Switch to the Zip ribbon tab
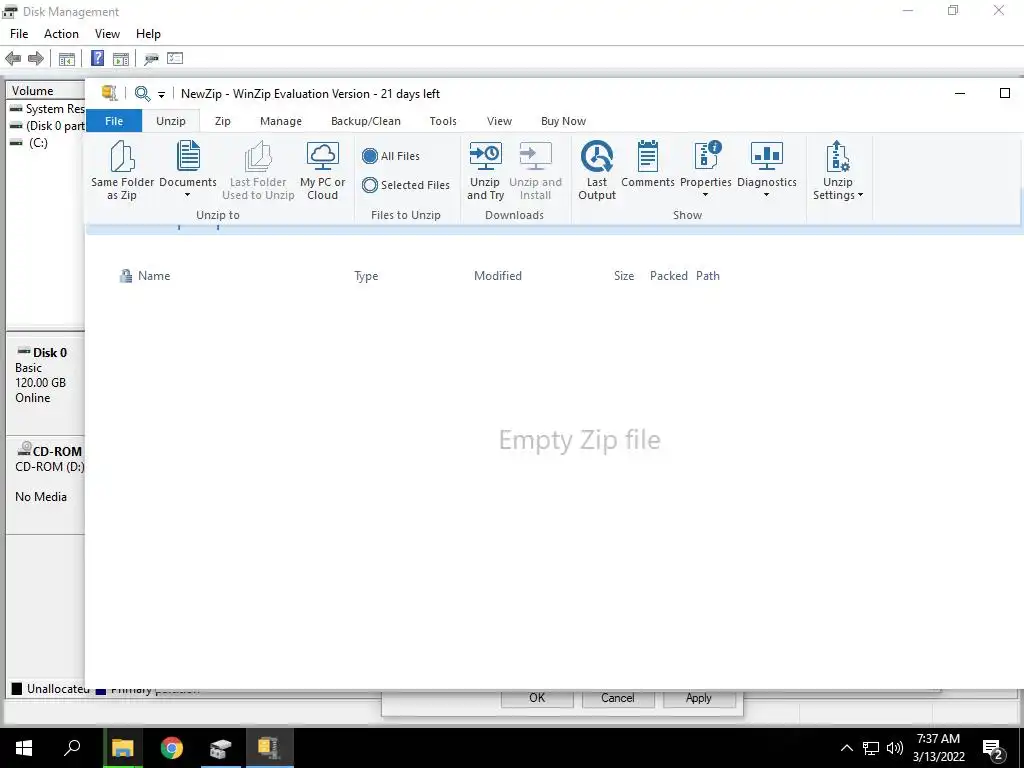 223,121
